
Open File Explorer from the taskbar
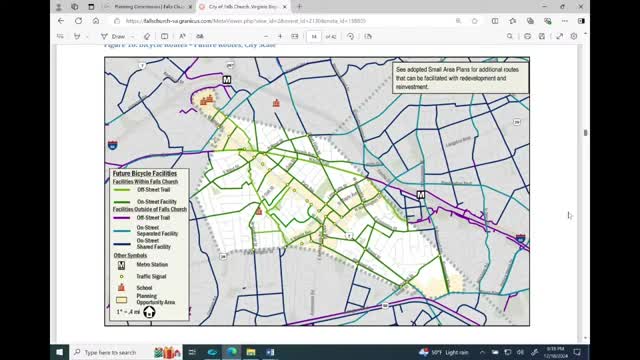pyautogui.click(x=251, y=352)
